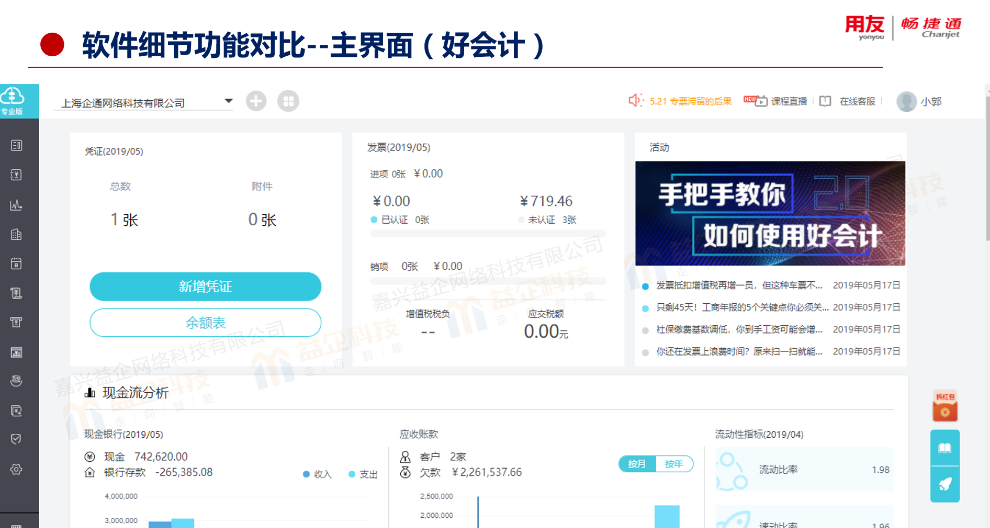This screenshot has height=528, width=990.
Task: Click the 客户 person icon
Action: tap(405, 457)
